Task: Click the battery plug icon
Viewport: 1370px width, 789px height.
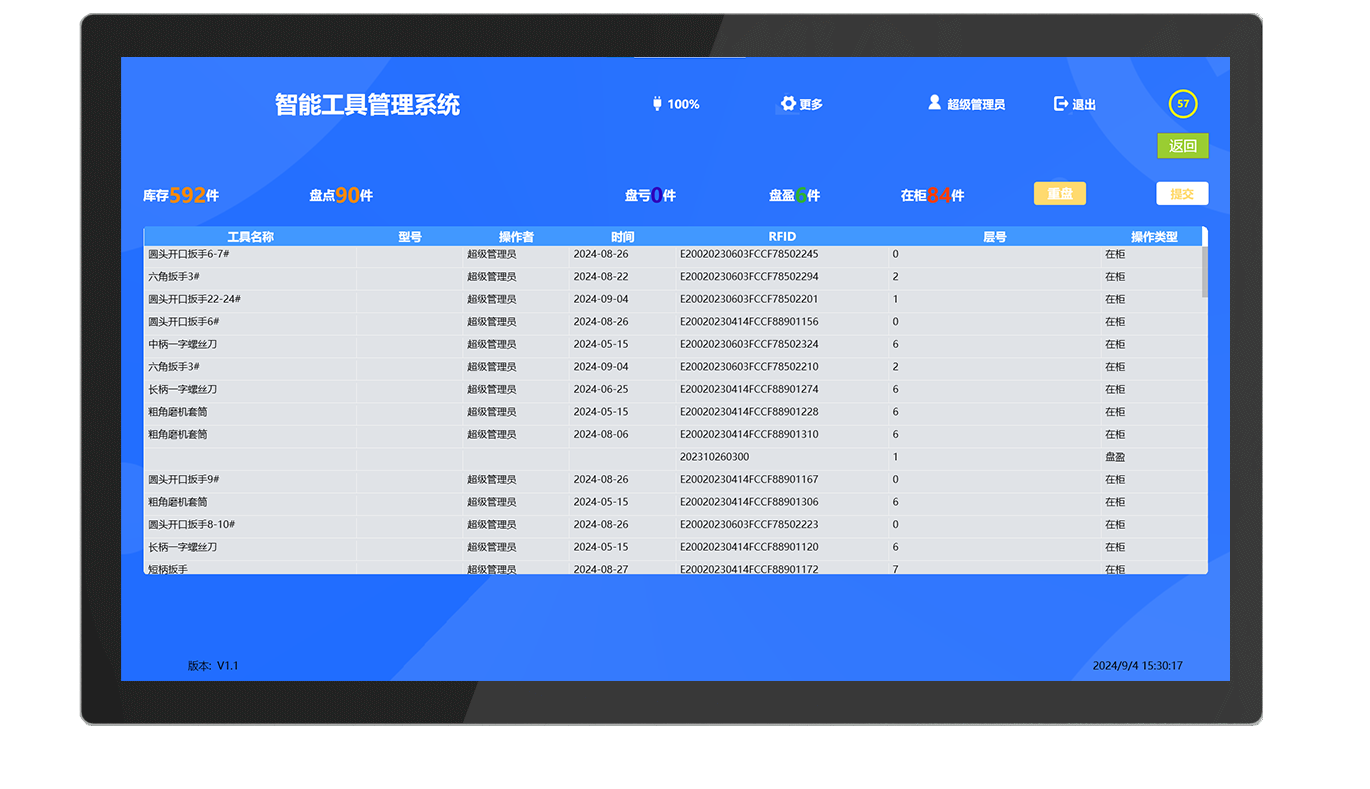Action: tap(657, 104)
